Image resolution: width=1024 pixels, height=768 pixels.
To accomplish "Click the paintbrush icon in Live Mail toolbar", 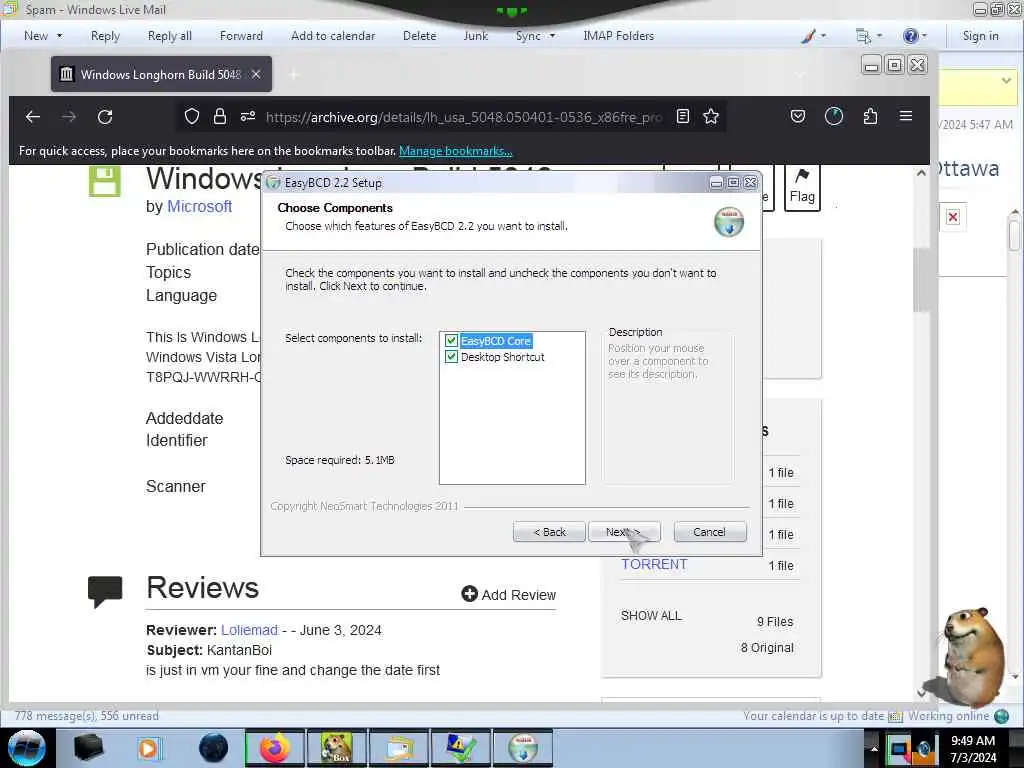I will 808,36.
